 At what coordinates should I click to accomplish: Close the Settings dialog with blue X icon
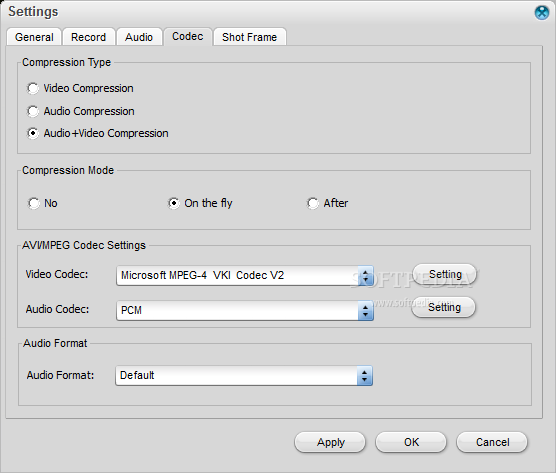[541, 13]
